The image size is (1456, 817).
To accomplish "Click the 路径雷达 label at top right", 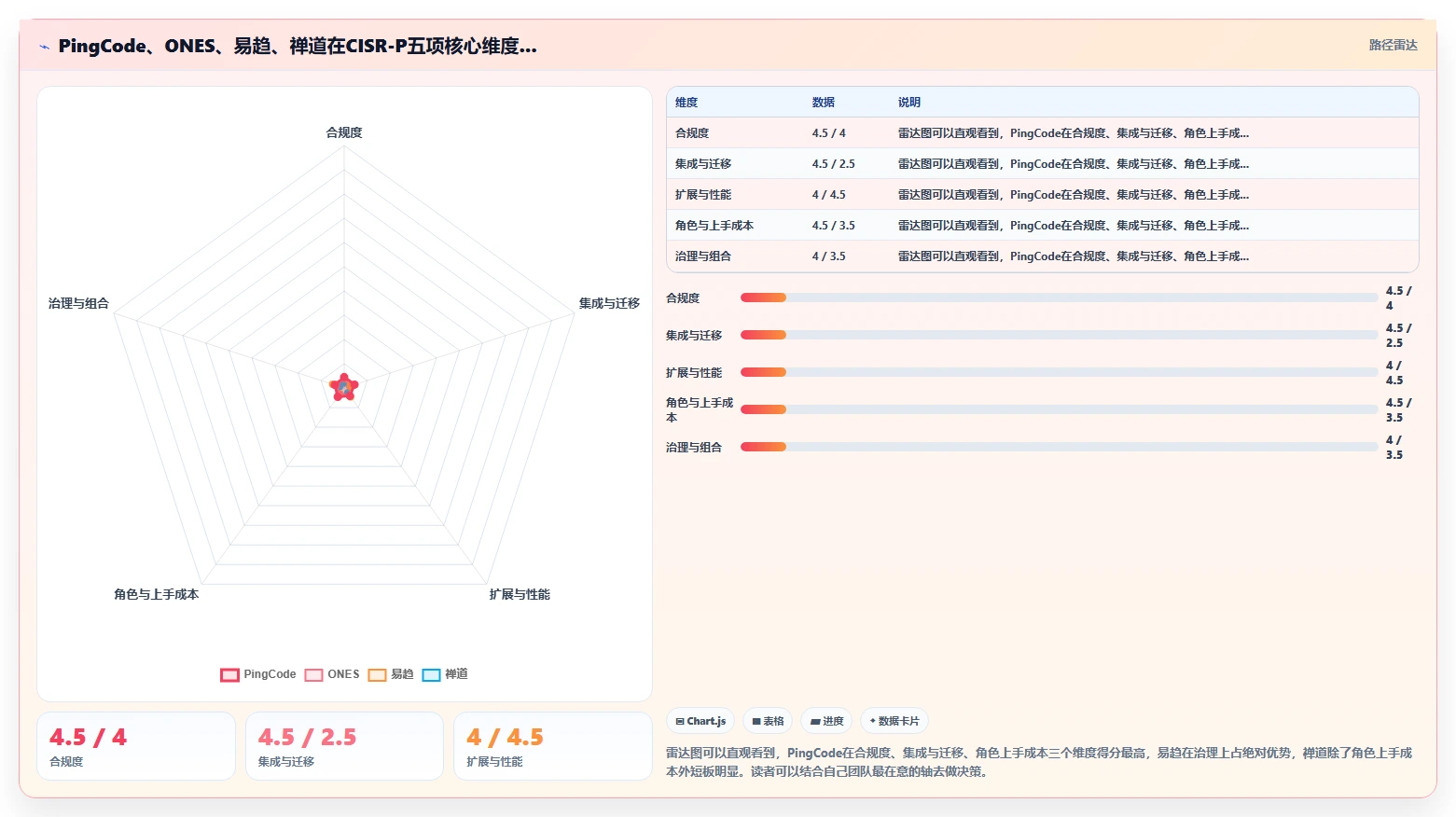I will (x=1393, y=45).
